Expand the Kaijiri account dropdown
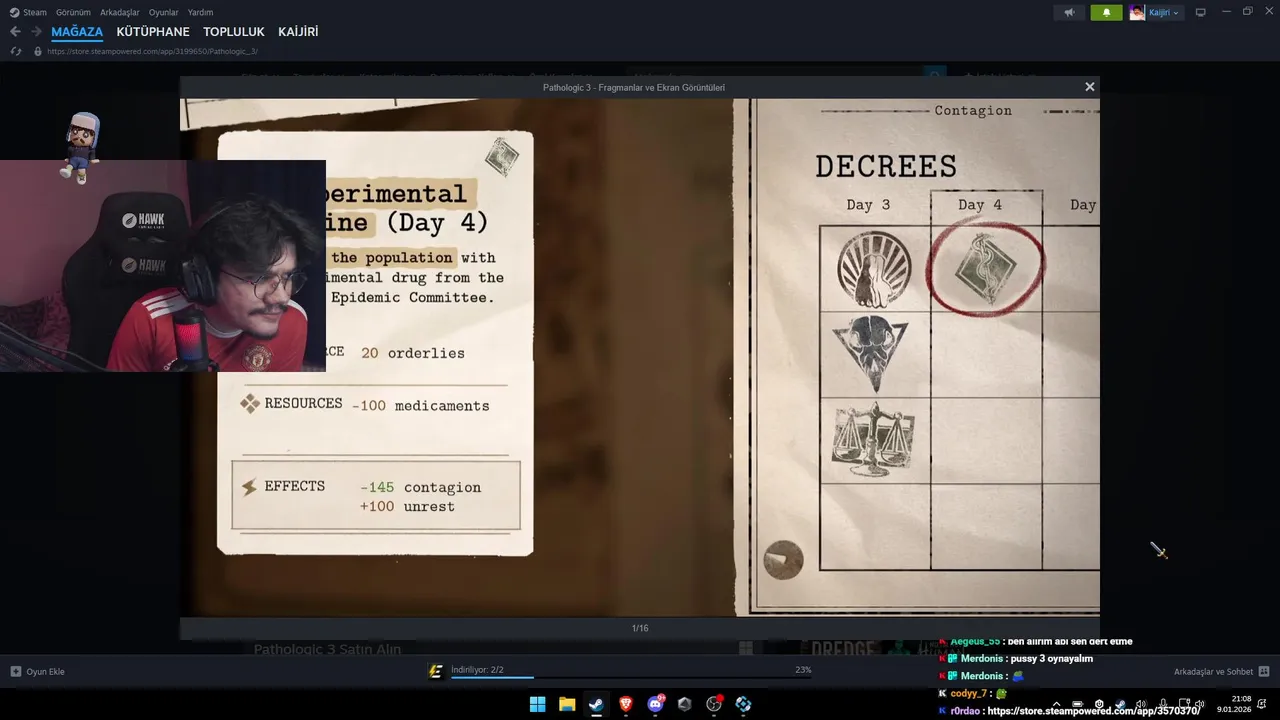 tap(1163, 12)
